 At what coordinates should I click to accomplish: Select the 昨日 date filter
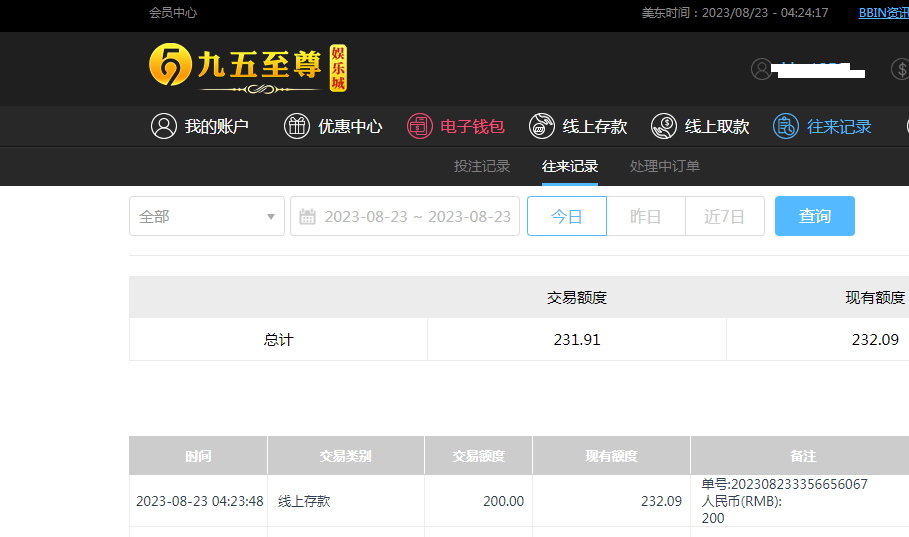click(646, 216)
